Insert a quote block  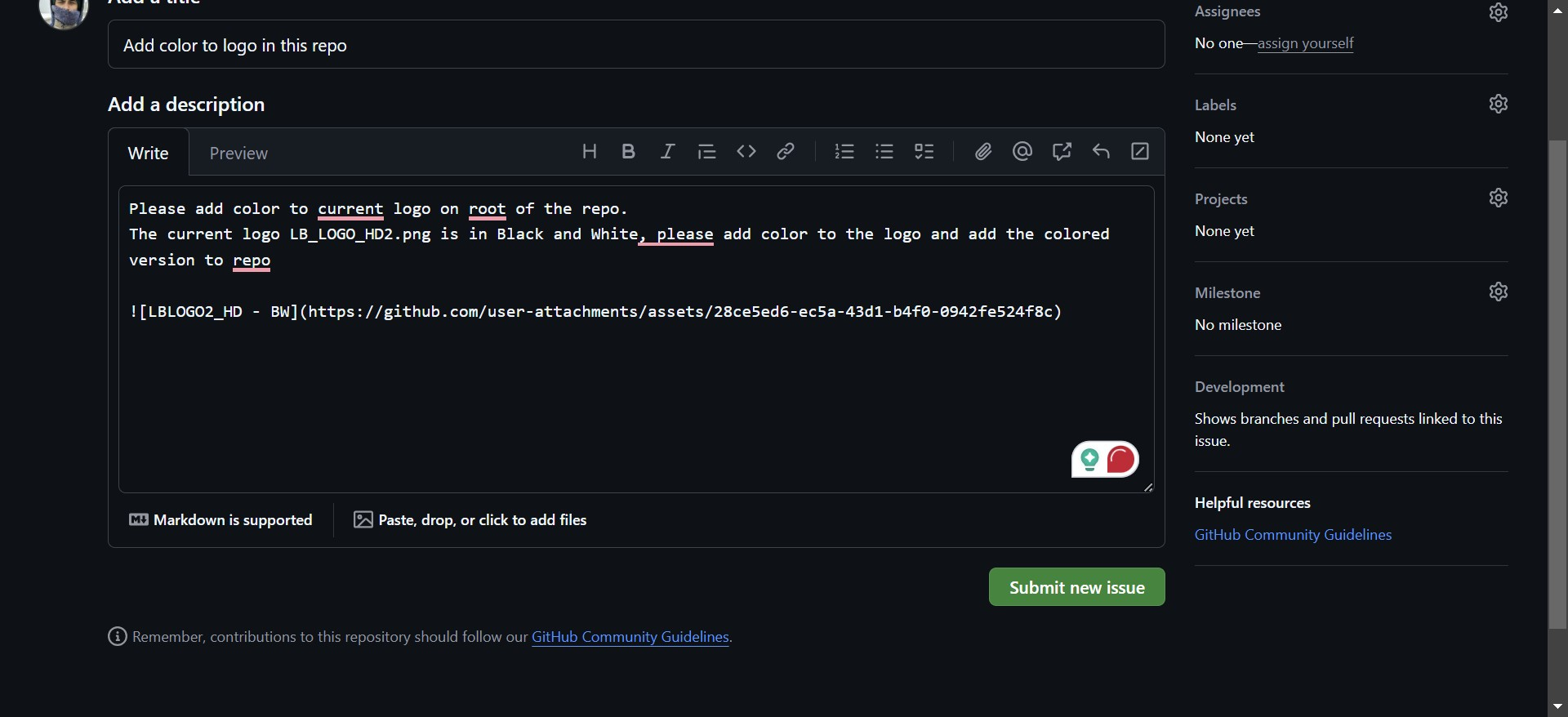[706, 152]
